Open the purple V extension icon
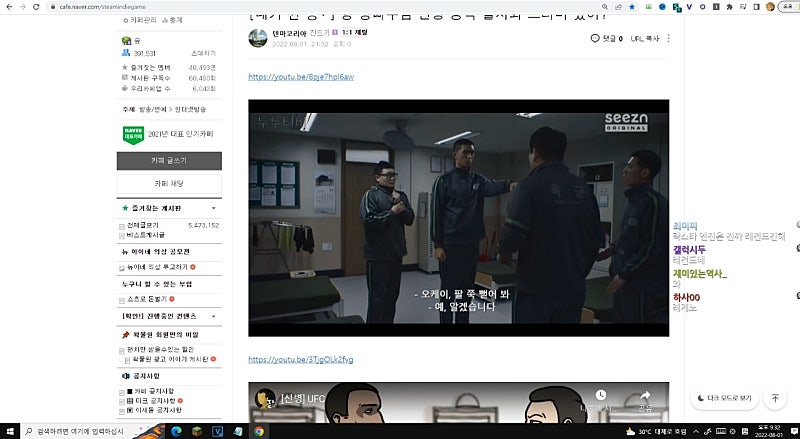 (689, 7)
